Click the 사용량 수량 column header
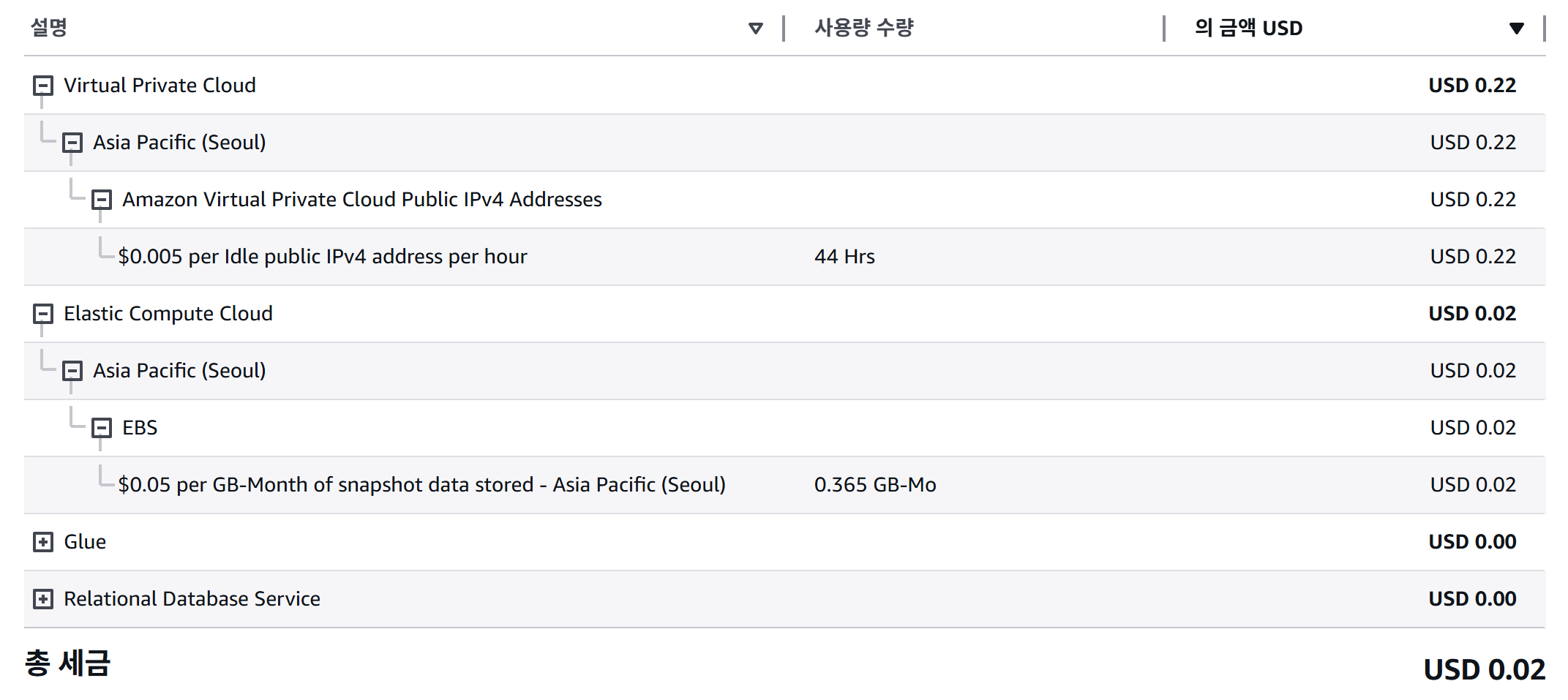1568x700 pixels. [x=864, y=28]
